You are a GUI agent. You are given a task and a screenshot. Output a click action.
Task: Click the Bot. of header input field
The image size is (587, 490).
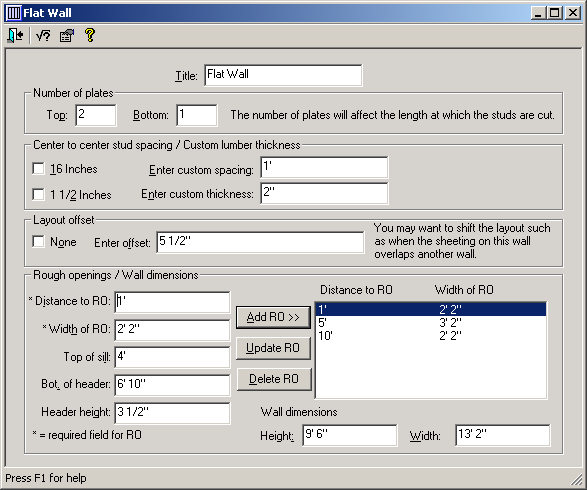click(x=172, y=385)
